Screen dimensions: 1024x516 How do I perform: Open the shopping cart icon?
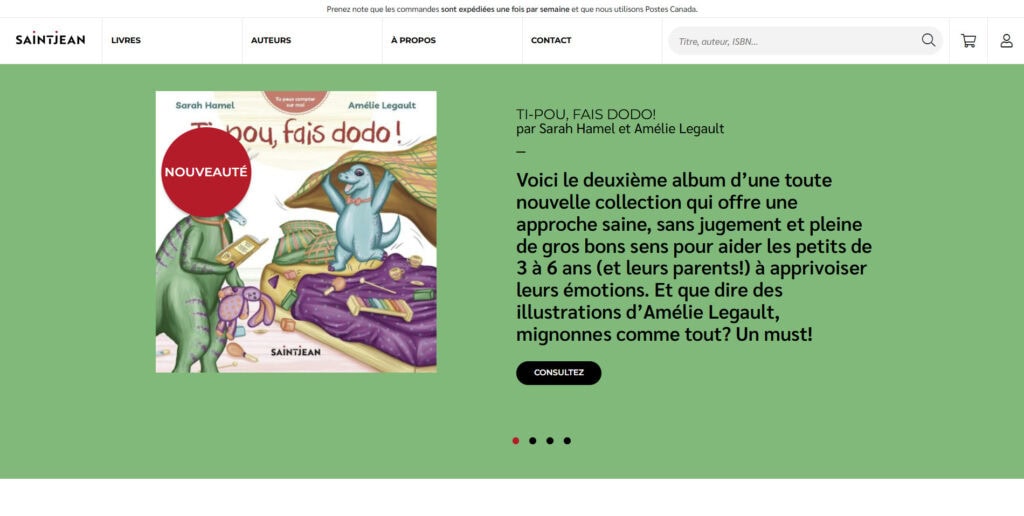click(968, 40)
